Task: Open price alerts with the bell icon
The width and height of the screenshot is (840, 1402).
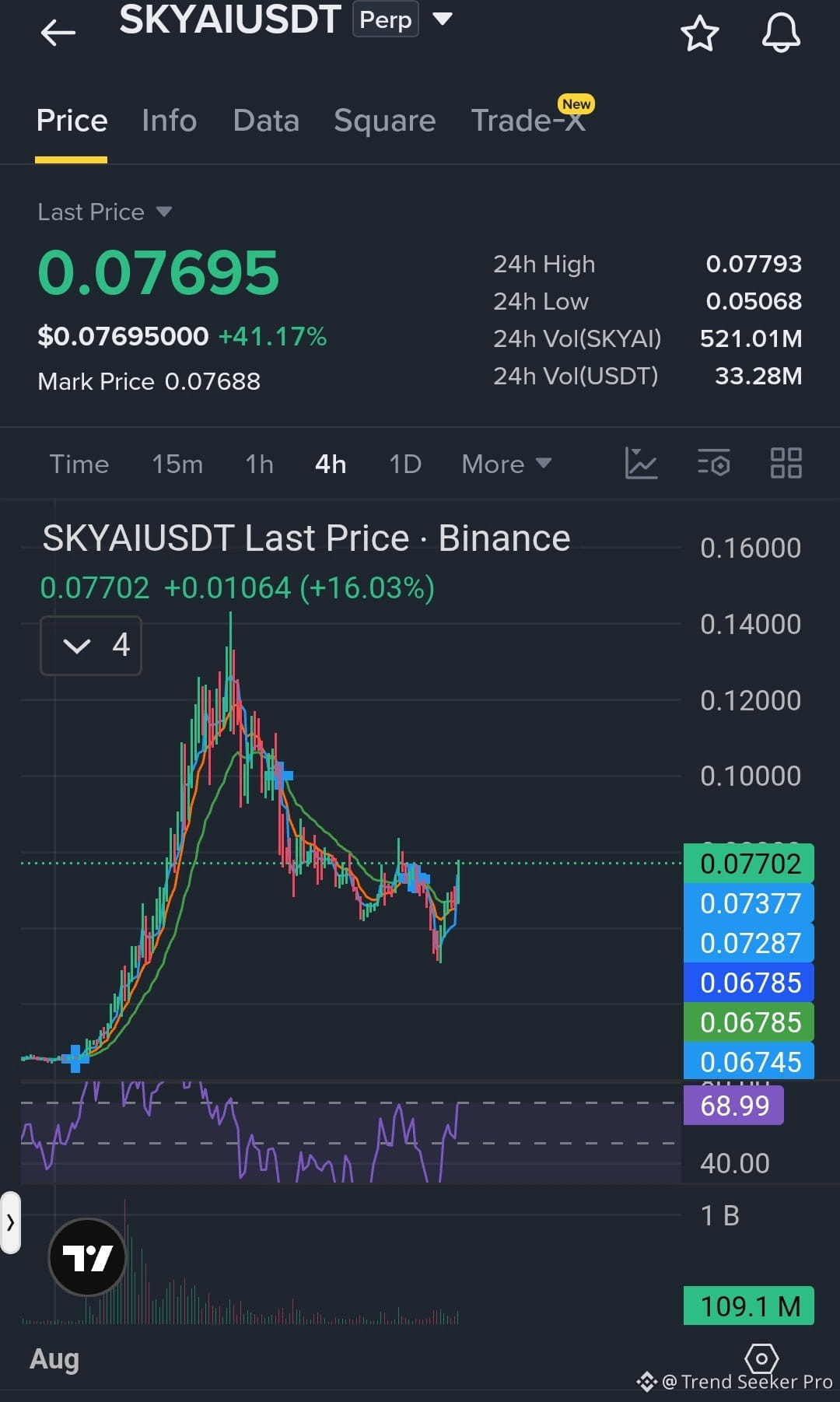Action: point(781,33)
